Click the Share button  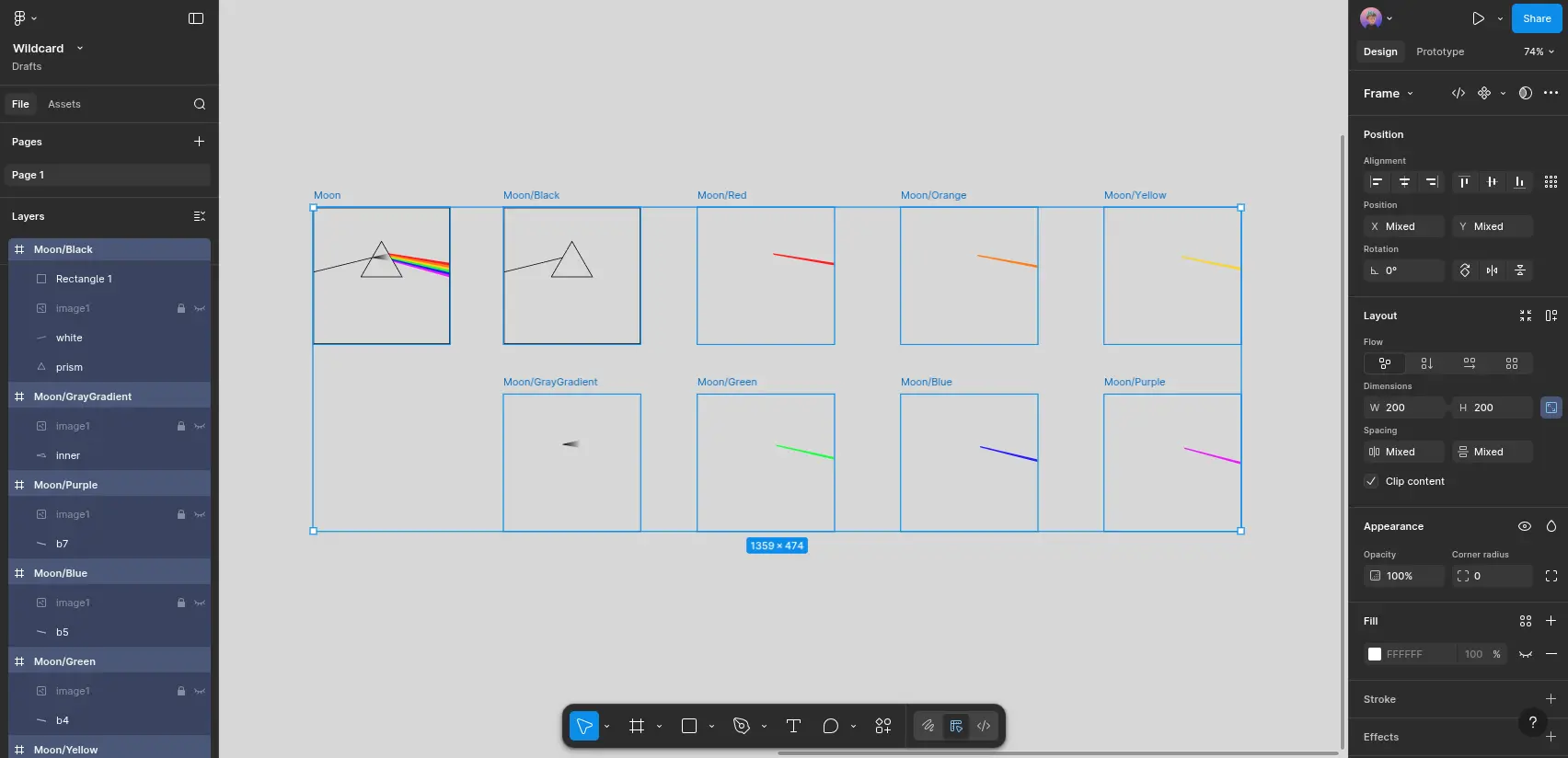(x=1537, y=18)
